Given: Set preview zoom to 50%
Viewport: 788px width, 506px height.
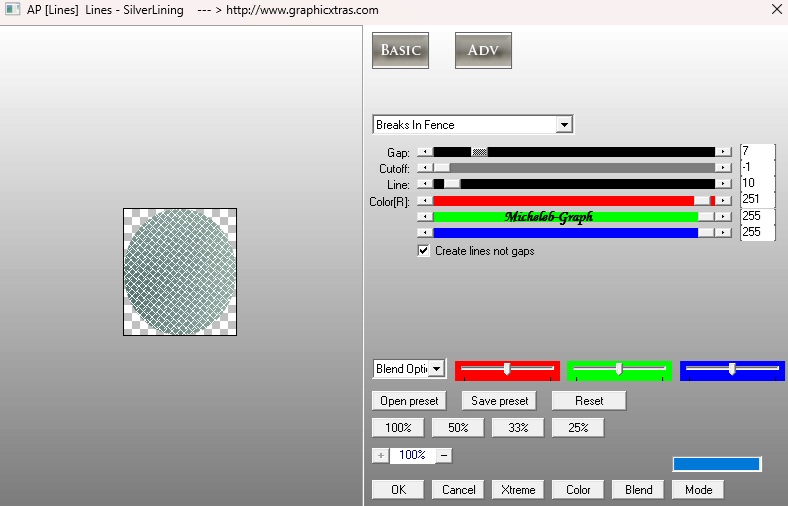Looking at the screenshot, I should (458, 428).
